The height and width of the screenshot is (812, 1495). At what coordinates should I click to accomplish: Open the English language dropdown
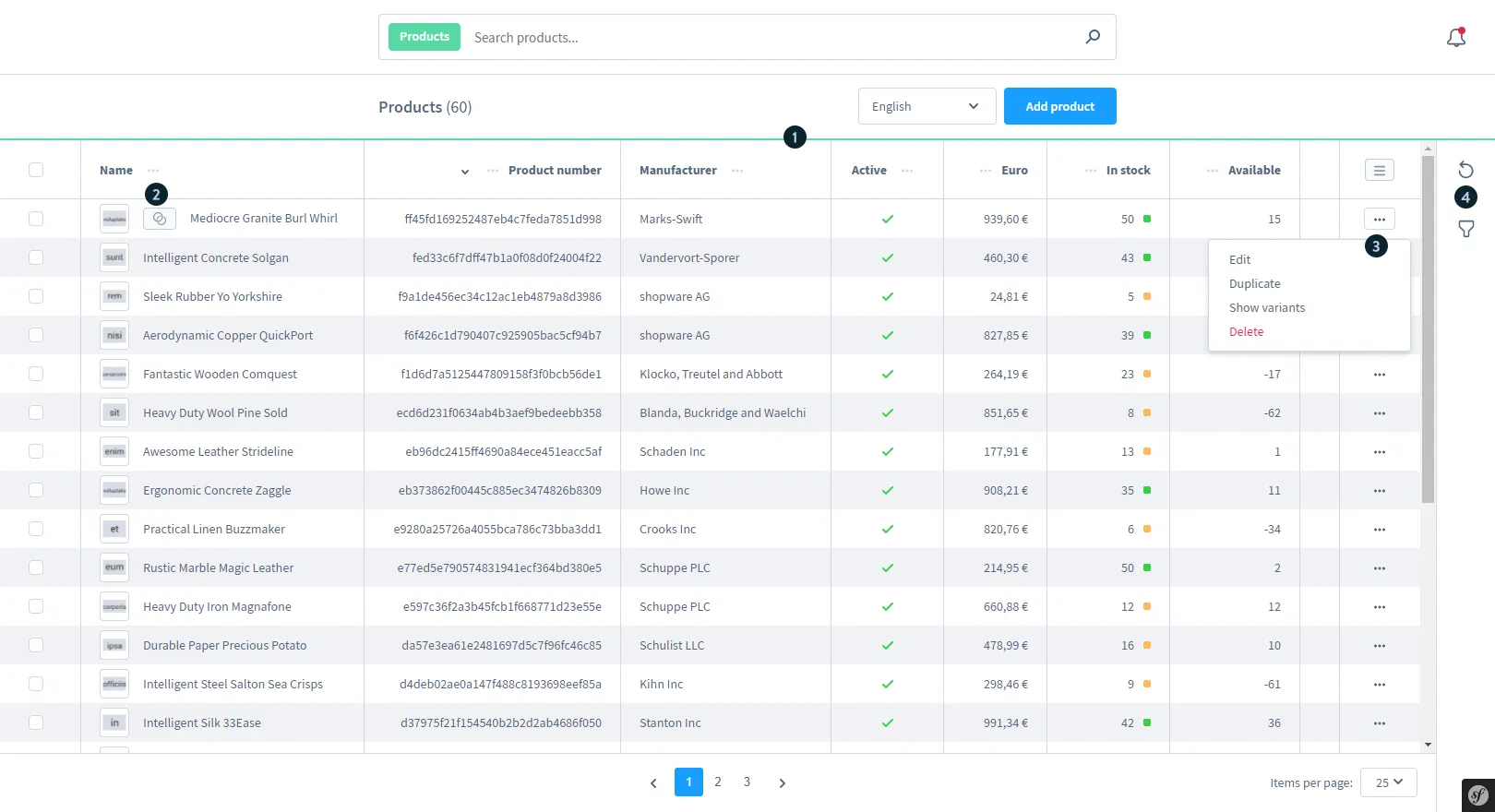tap(927, 106)
